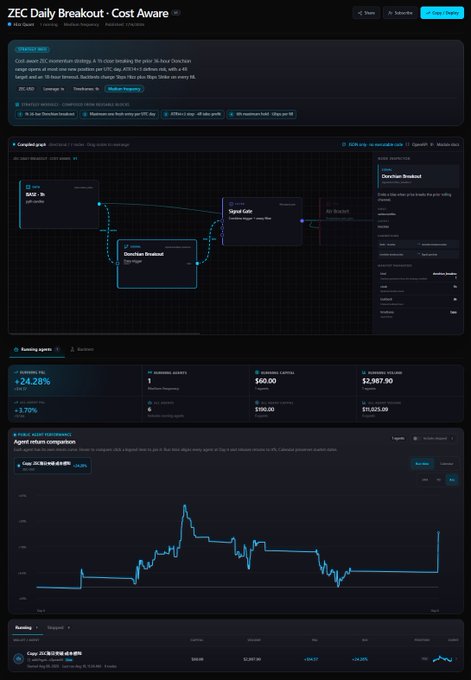Click the Donchian Breakout input port
The width and height of the screenshot is (471, 680).
click(117, 263)
